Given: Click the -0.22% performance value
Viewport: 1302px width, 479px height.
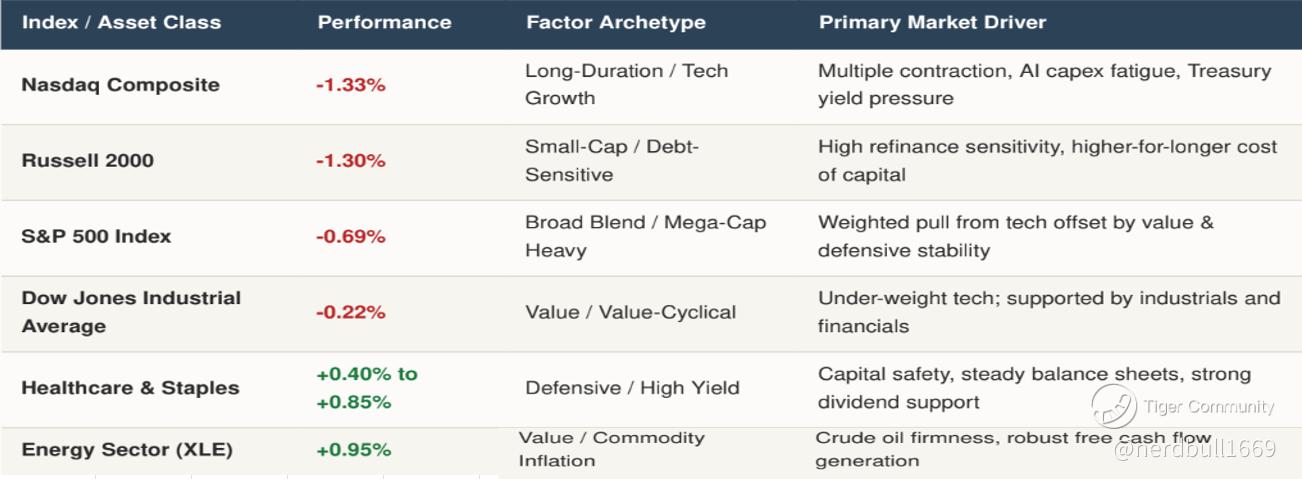Looking at the screenshot, I should tap(350, 312).
